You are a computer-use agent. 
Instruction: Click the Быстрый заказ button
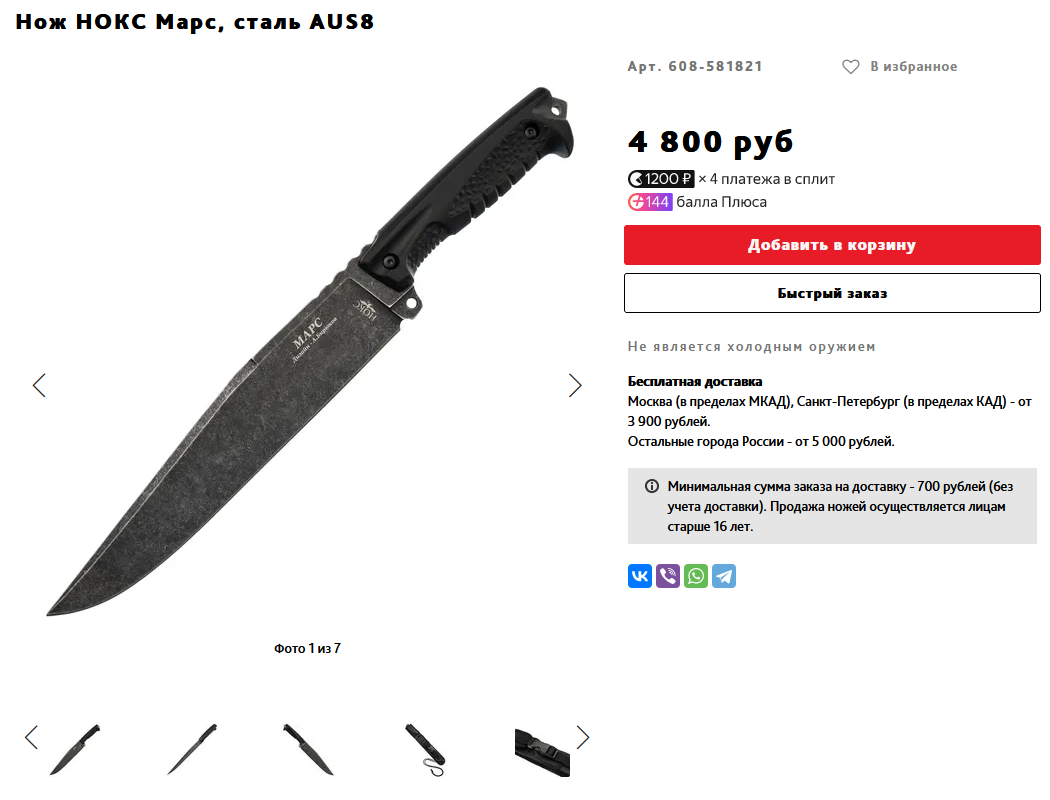(832, 293)
